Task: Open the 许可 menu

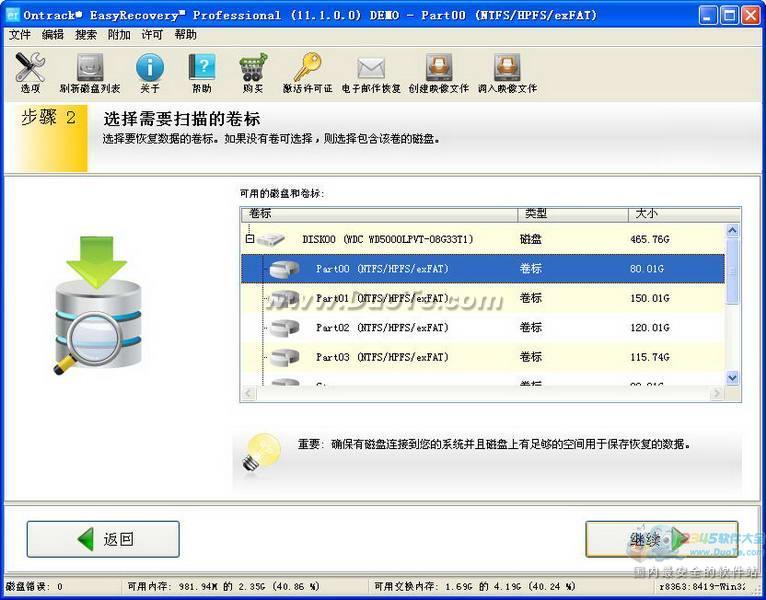Action: point(152,35)
